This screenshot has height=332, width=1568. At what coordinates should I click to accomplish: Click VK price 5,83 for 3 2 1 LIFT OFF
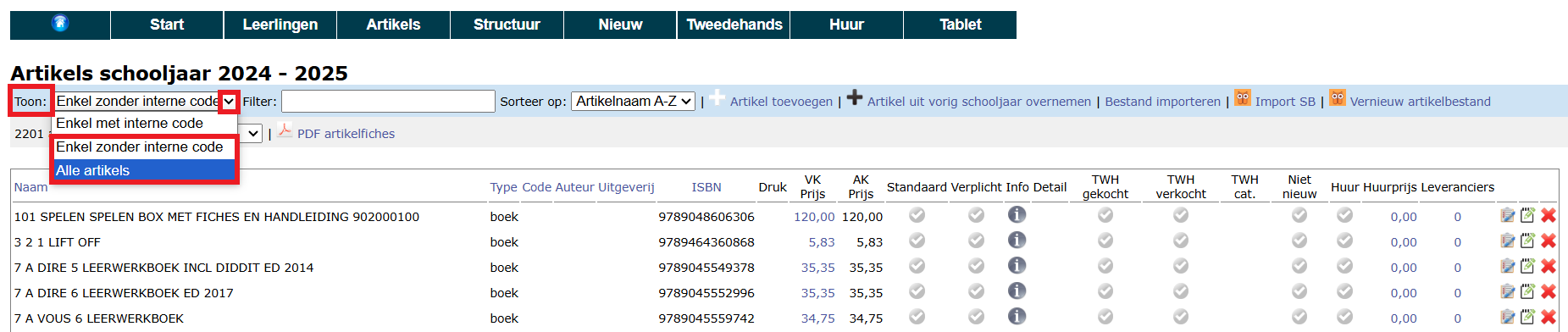point(822,242)
